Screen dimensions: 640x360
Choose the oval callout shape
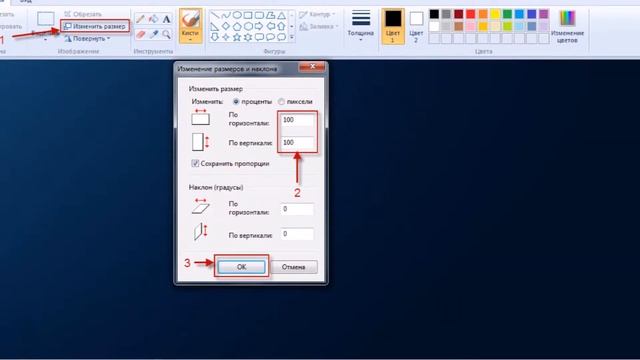click(270, 37)
